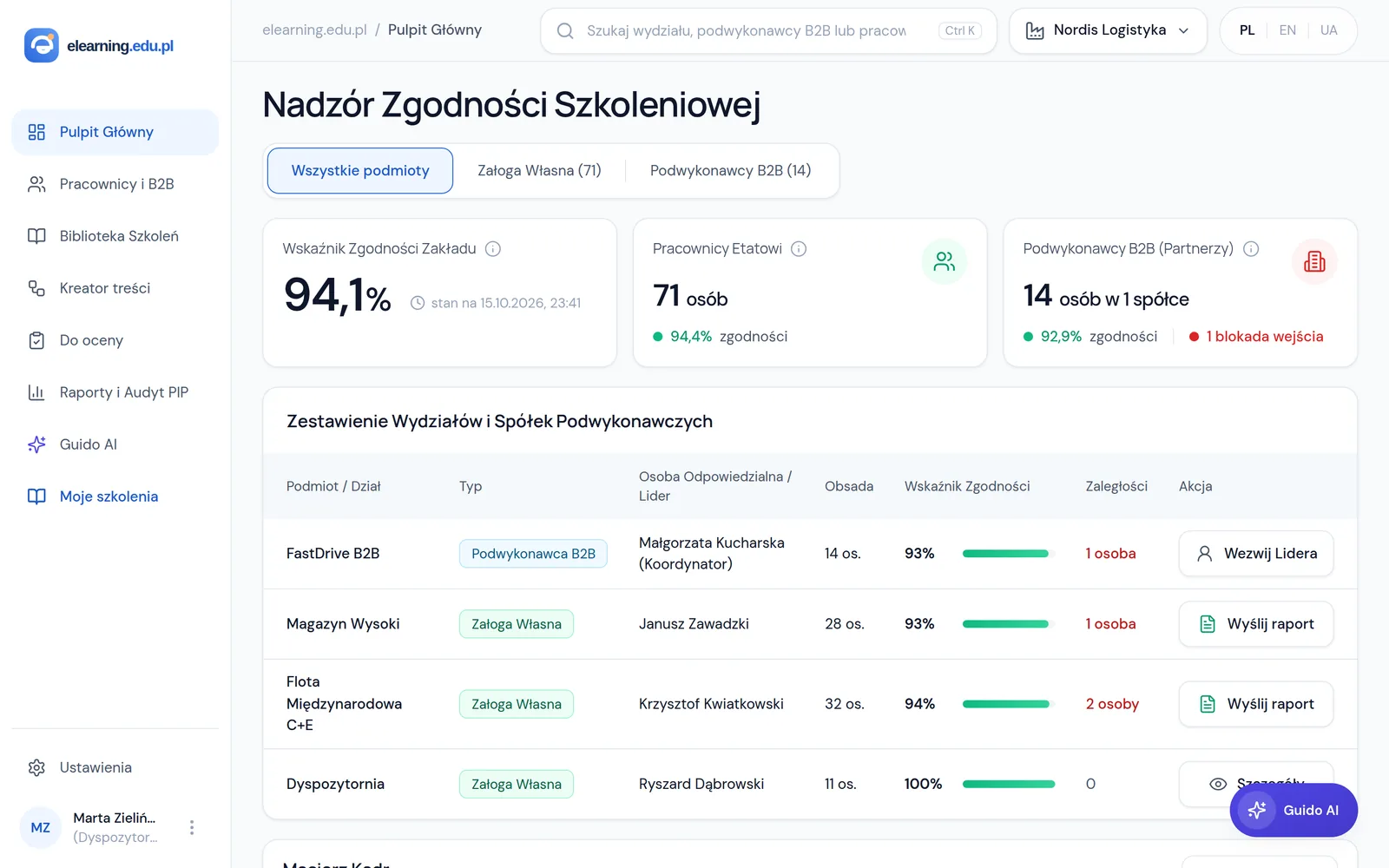Click Wyślij raport for Magazyn Wysoki
Viewport: 1389px width, 868px height.
1256,624
